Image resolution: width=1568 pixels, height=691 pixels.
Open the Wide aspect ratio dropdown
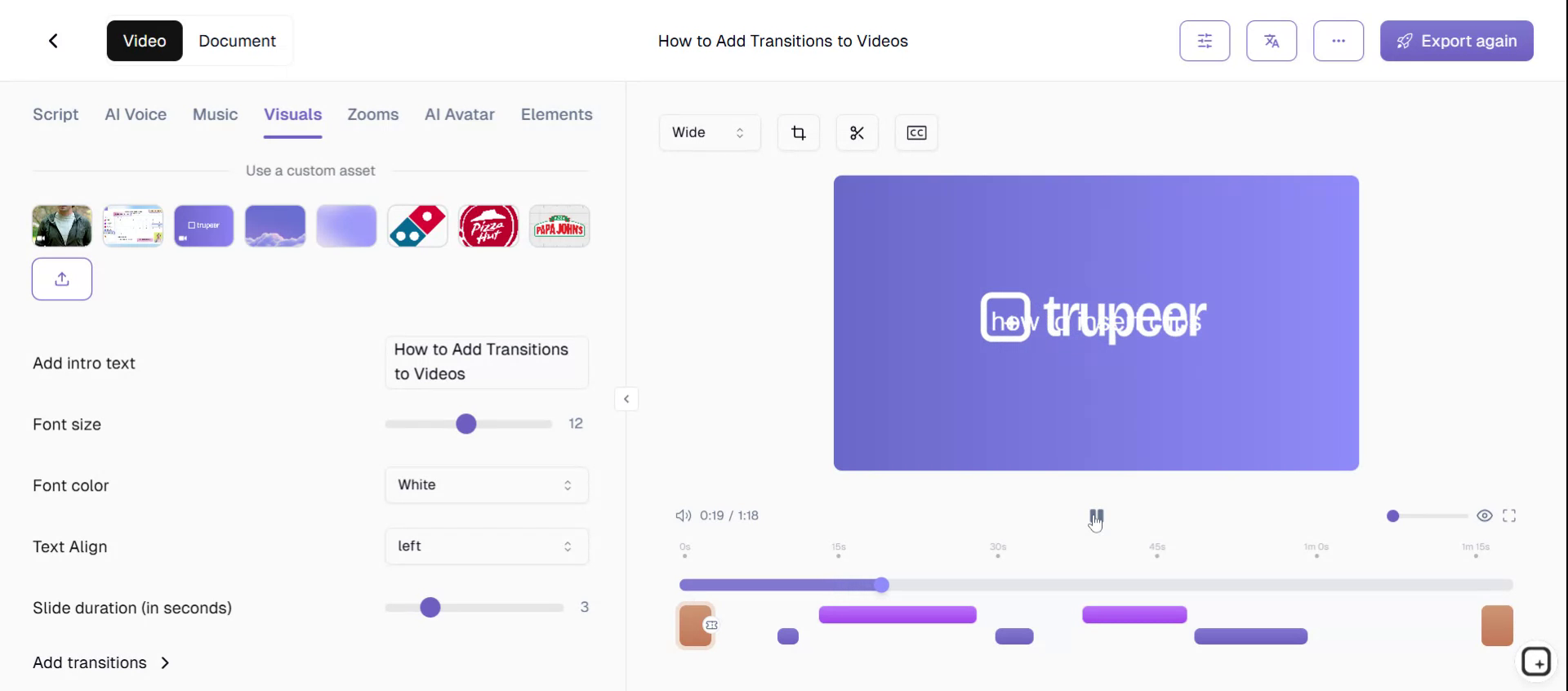pyautogui.click(x=710, y=132)
